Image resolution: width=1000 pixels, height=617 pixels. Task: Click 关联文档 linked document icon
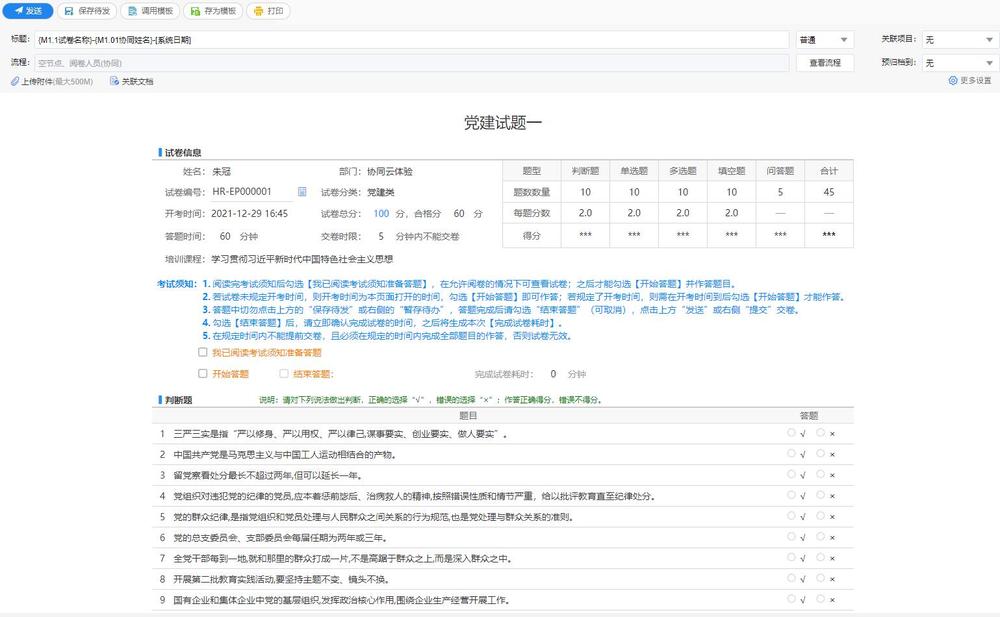coord(114,81)
